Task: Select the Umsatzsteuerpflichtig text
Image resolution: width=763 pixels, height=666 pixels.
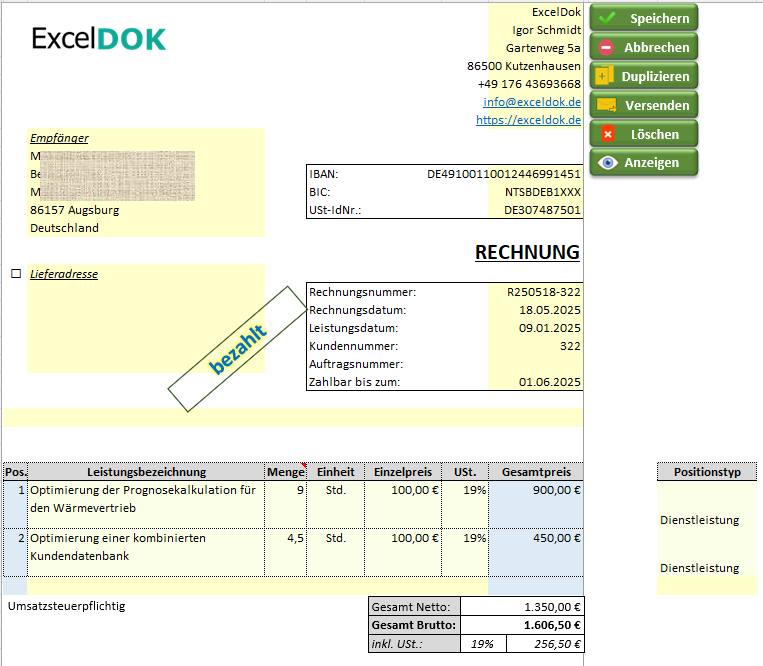Action: tap(66, 606)
